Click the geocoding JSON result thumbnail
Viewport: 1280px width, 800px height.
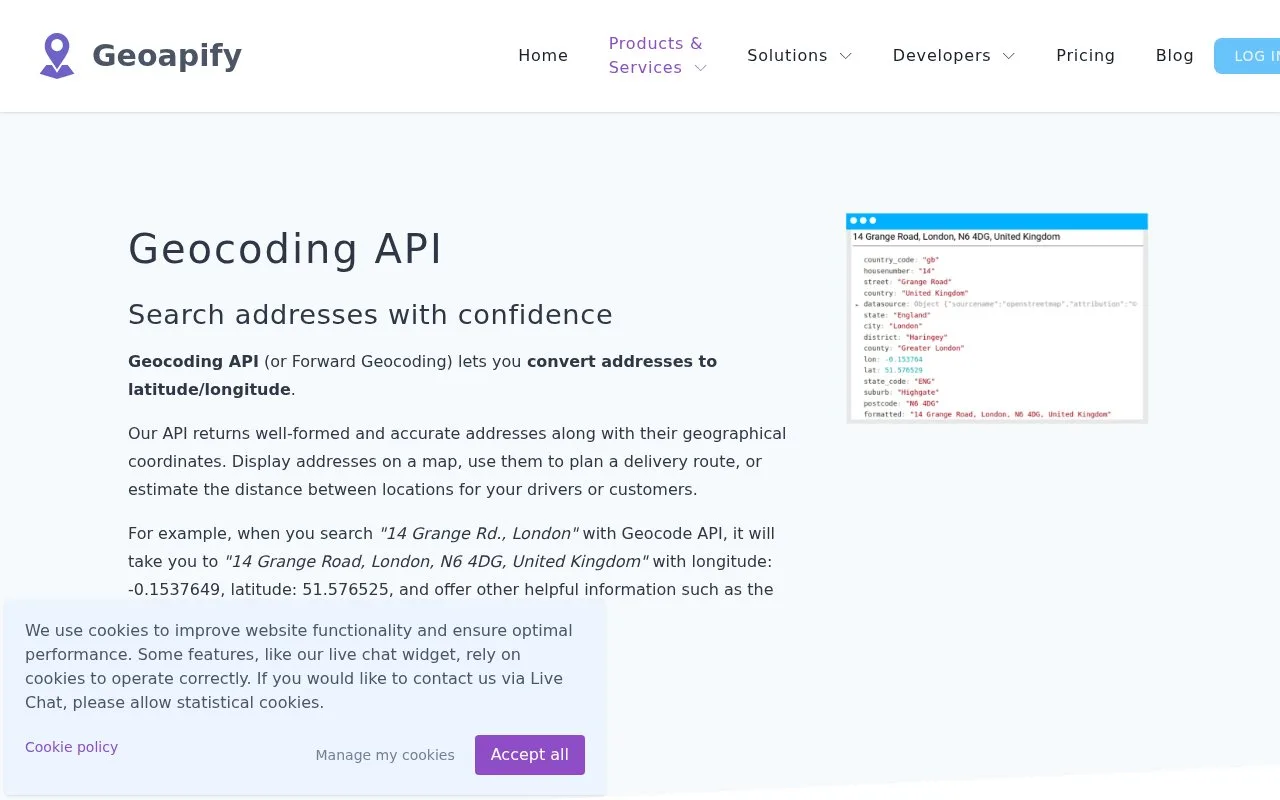pyautogui.click(x=997, y=318)
